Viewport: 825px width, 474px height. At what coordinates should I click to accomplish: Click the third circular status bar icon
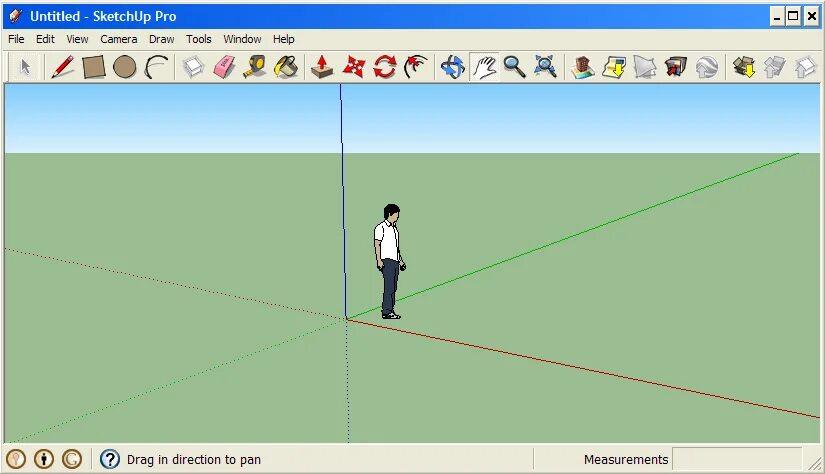click(72, 459)
